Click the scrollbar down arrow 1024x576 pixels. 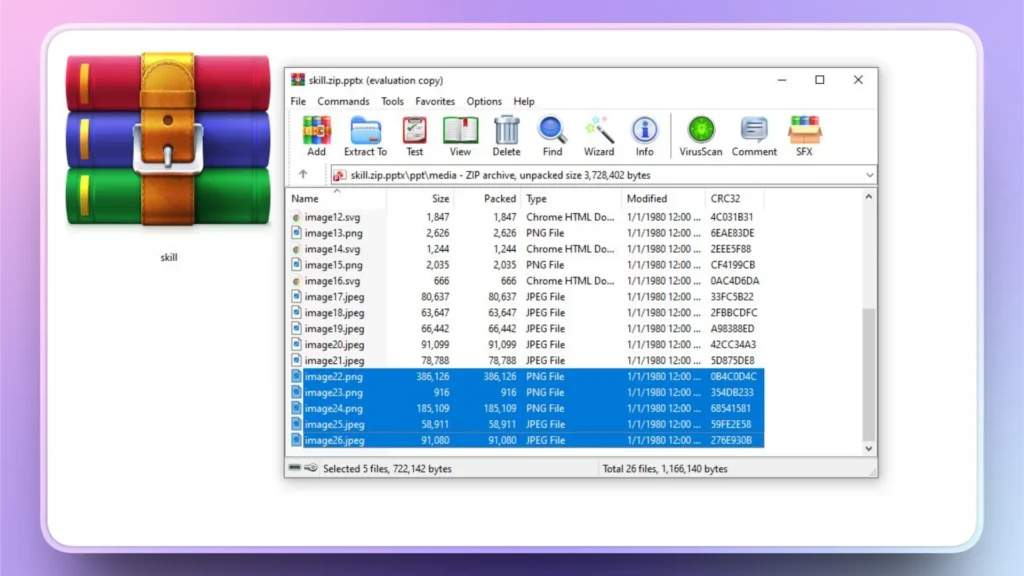[x=867, y=449]
